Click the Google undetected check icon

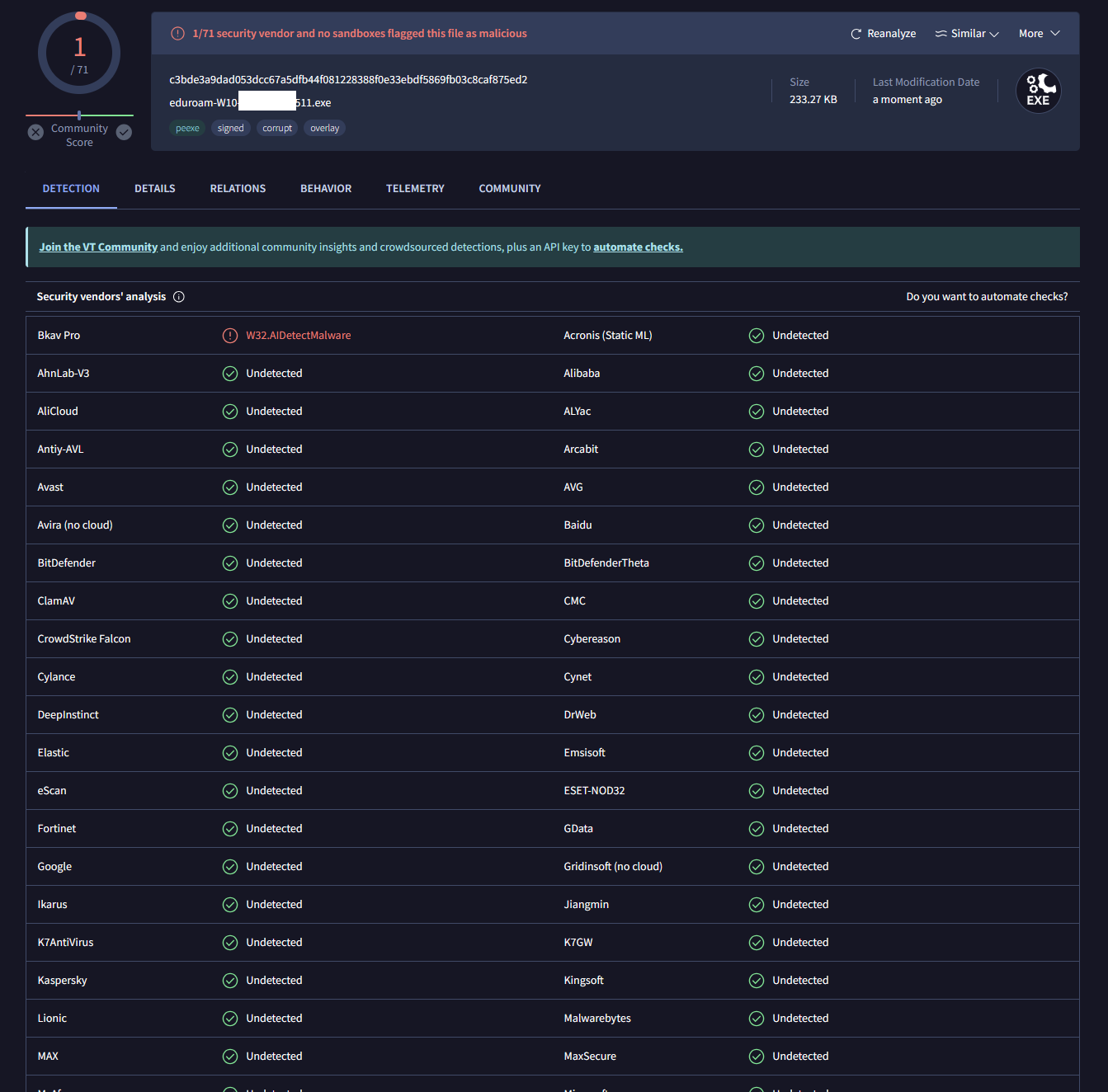[x=230, y=867]
